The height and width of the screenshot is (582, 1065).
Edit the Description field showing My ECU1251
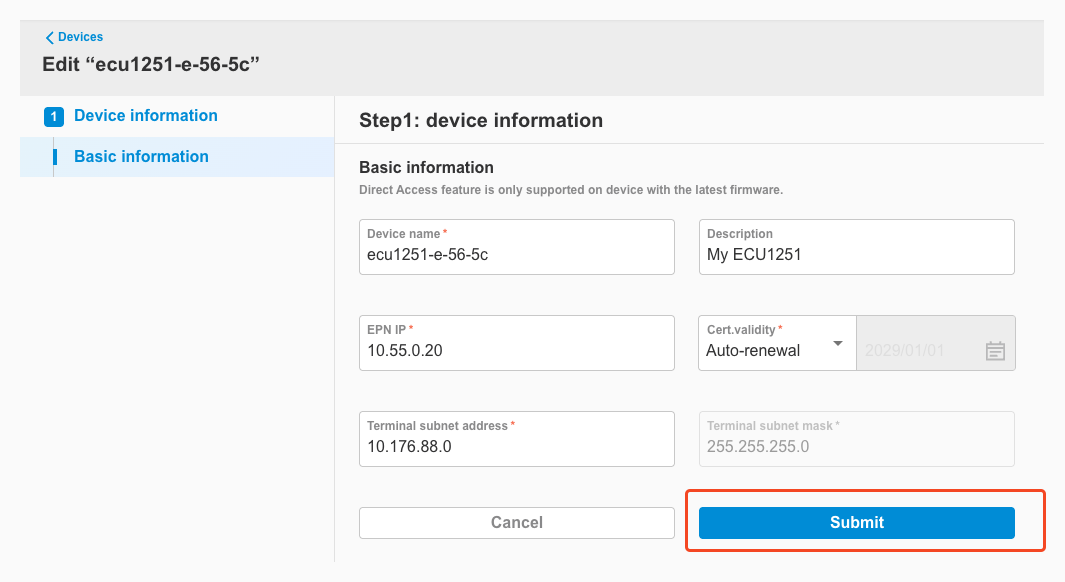pyautogui.click(x=856, y=247)
